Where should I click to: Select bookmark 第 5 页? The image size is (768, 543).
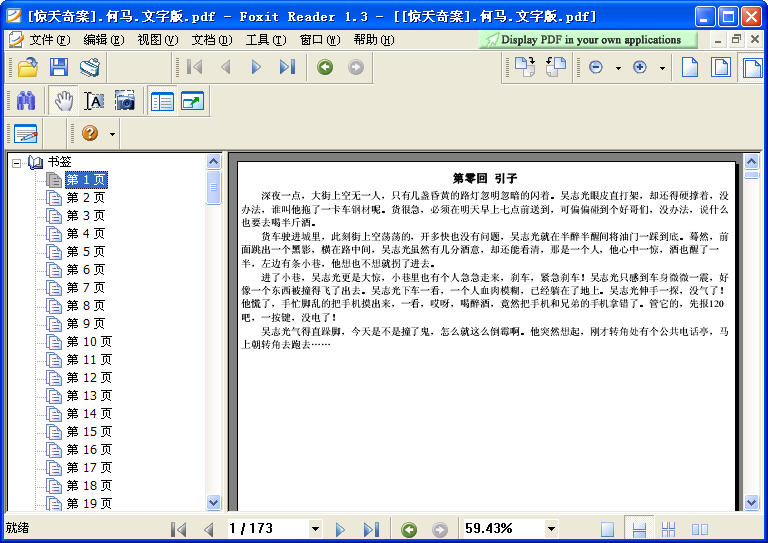click(x=86, y=252)
